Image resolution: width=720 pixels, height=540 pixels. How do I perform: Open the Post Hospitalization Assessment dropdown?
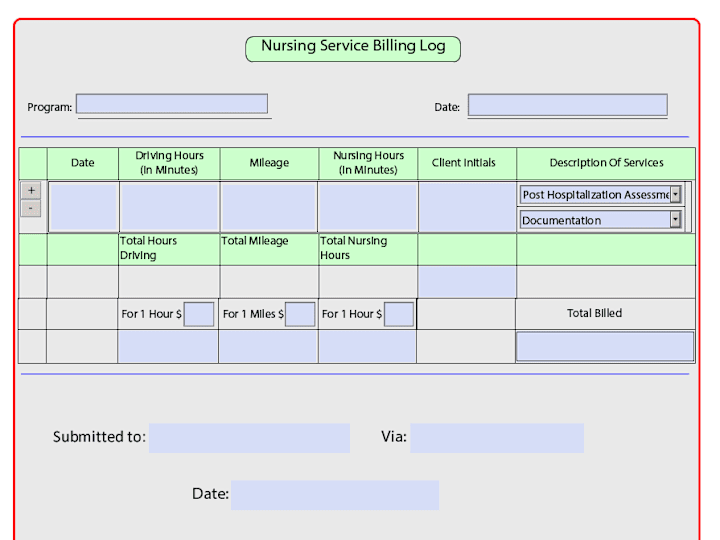[675, 195]
